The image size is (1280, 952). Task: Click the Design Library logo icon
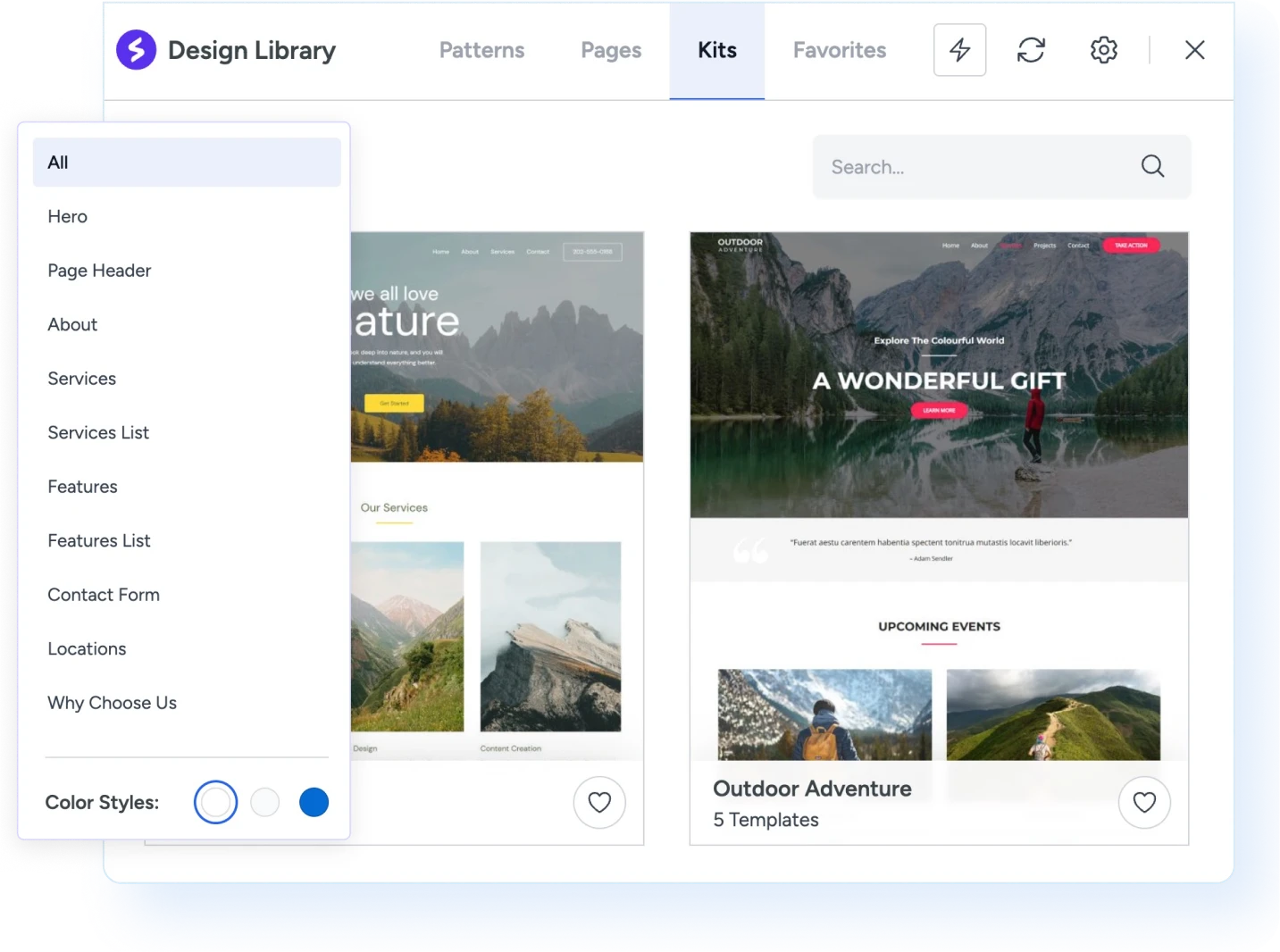click(x=137, y=50)
